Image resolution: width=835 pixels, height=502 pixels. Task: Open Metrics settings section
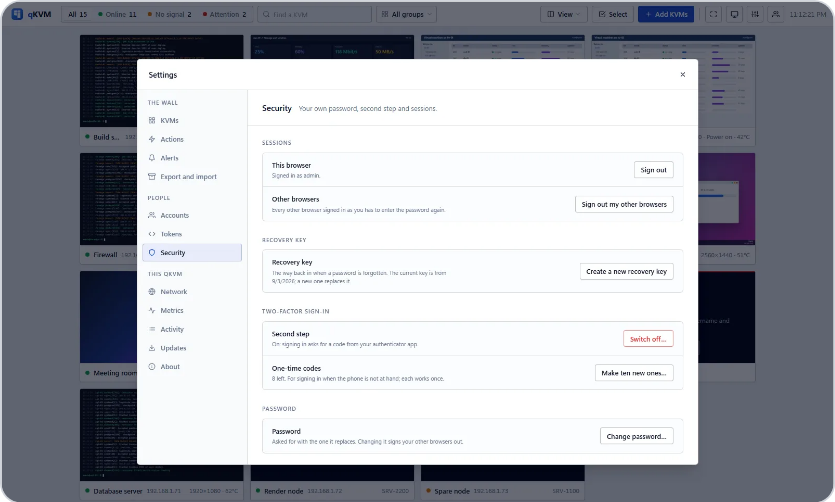(192, 310)
